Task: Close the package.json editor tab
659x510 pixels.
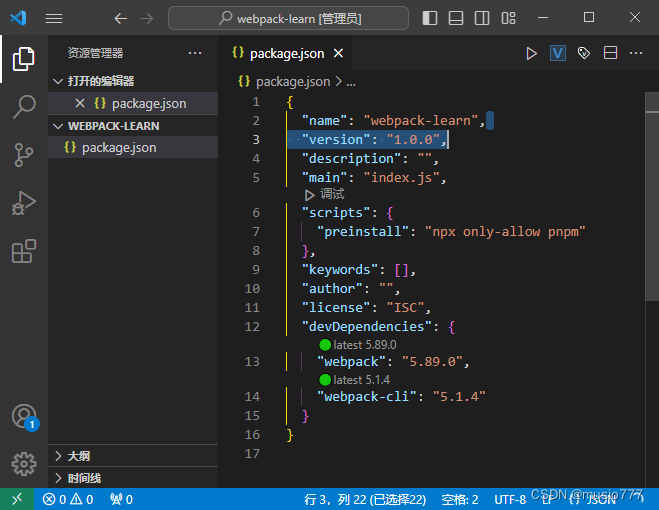Action: (x=338, y=53)
